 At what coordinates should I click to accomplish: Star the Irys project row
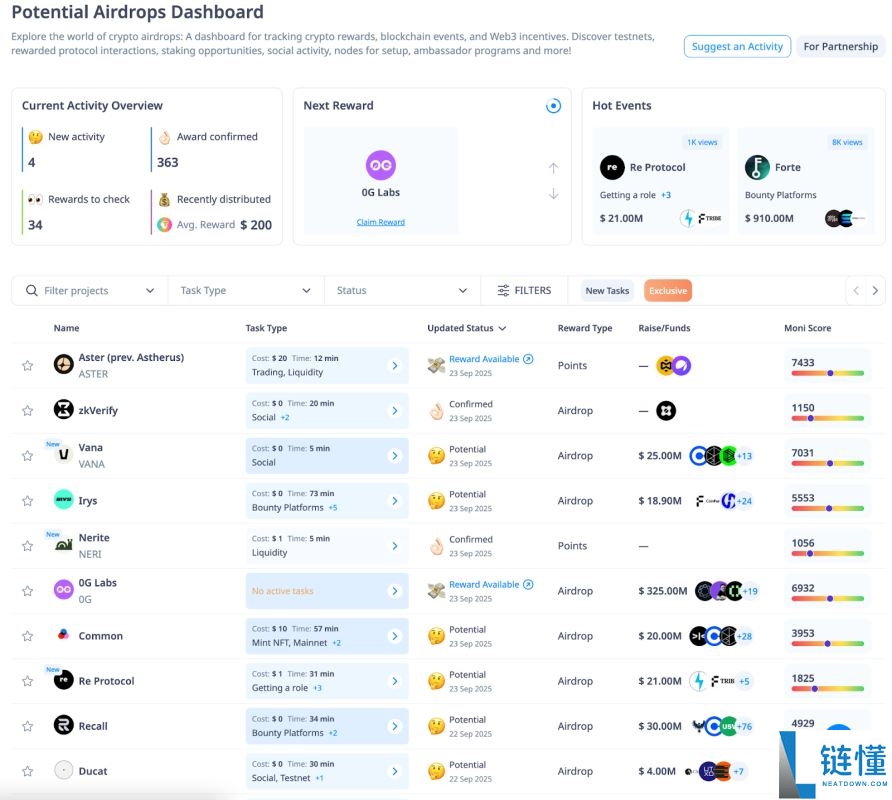(x=27, y=501)
